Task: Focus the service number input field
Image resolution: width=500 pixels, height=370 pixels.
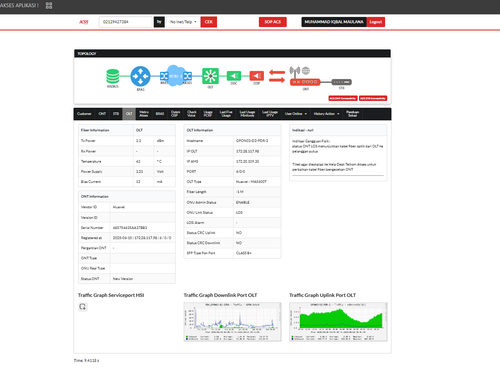Action: [126, 22]
